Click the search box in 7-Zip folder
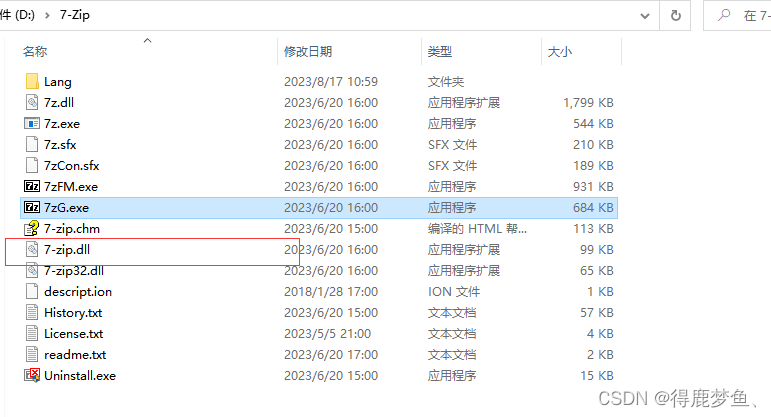The image size is (771, 417). (x=738, y=16)
